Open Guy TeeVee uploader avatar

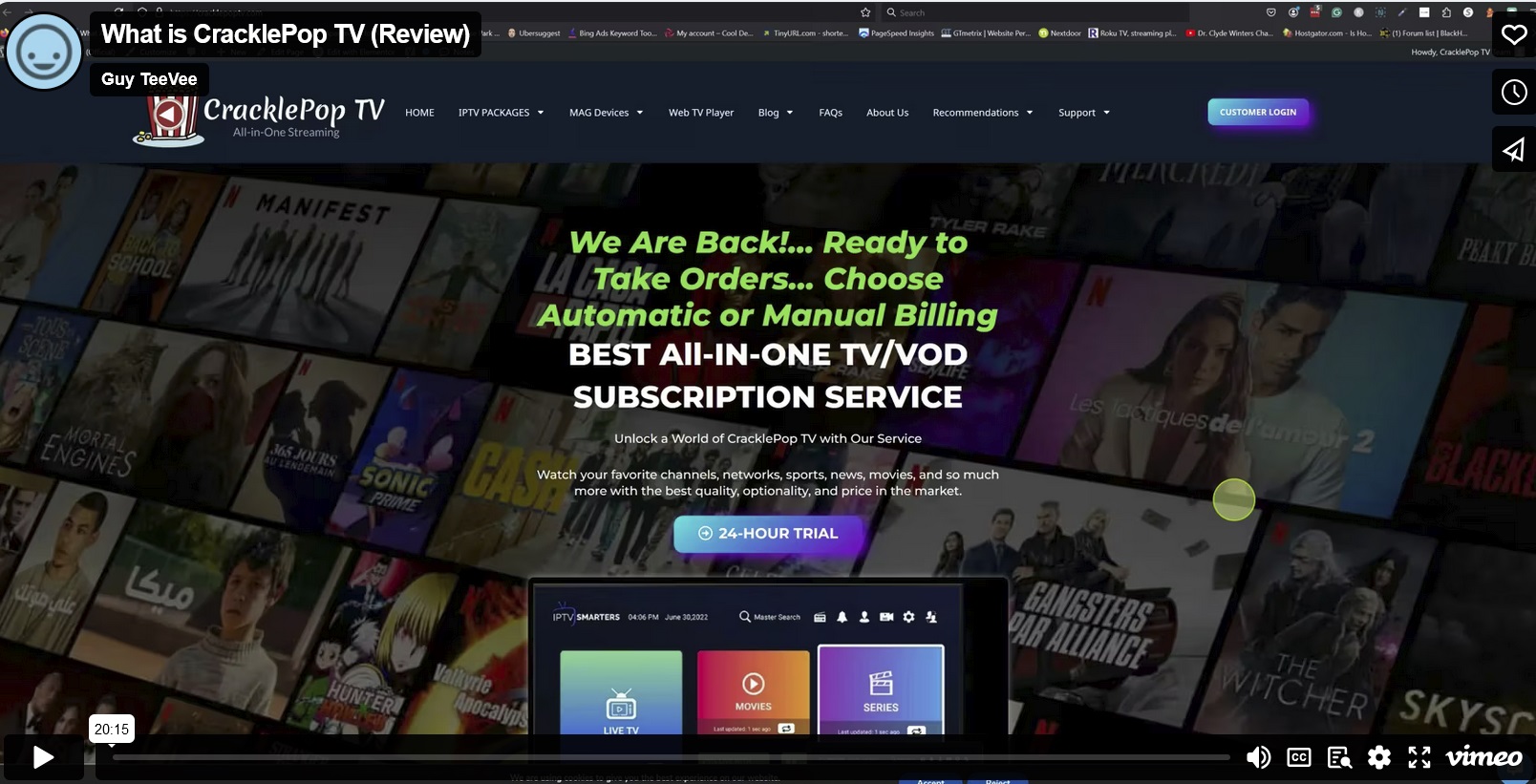click(44, 52)
